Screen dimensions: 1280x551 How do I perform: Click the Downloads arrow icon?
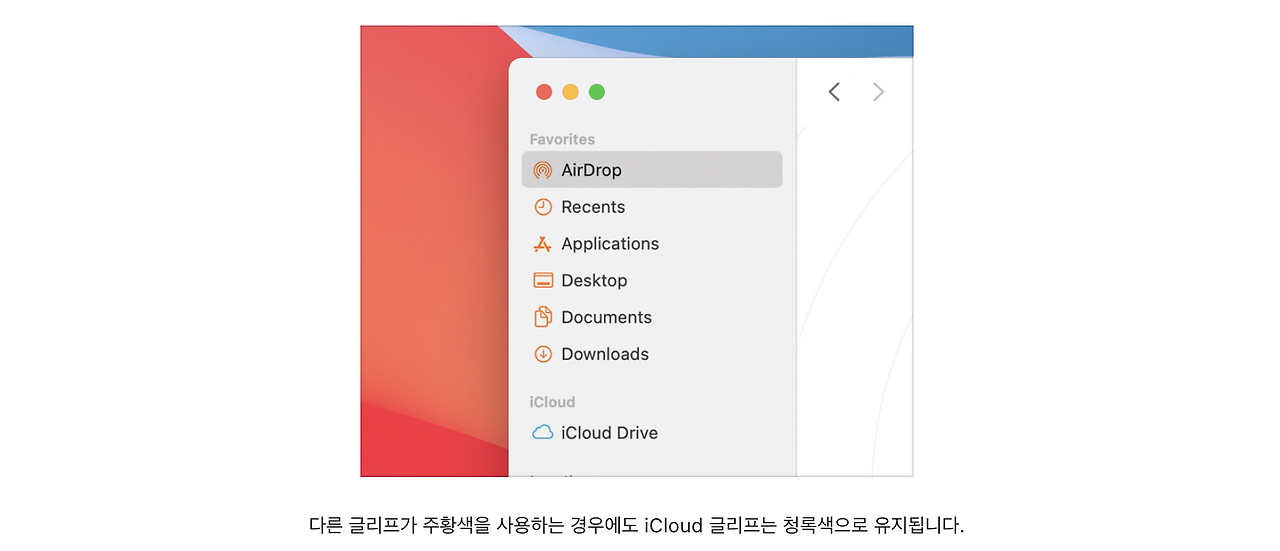coord(543,354)
